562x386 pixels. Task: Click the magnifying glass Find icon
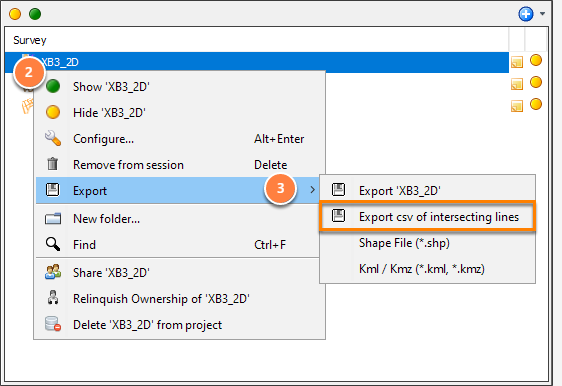(x=53, y=244)
